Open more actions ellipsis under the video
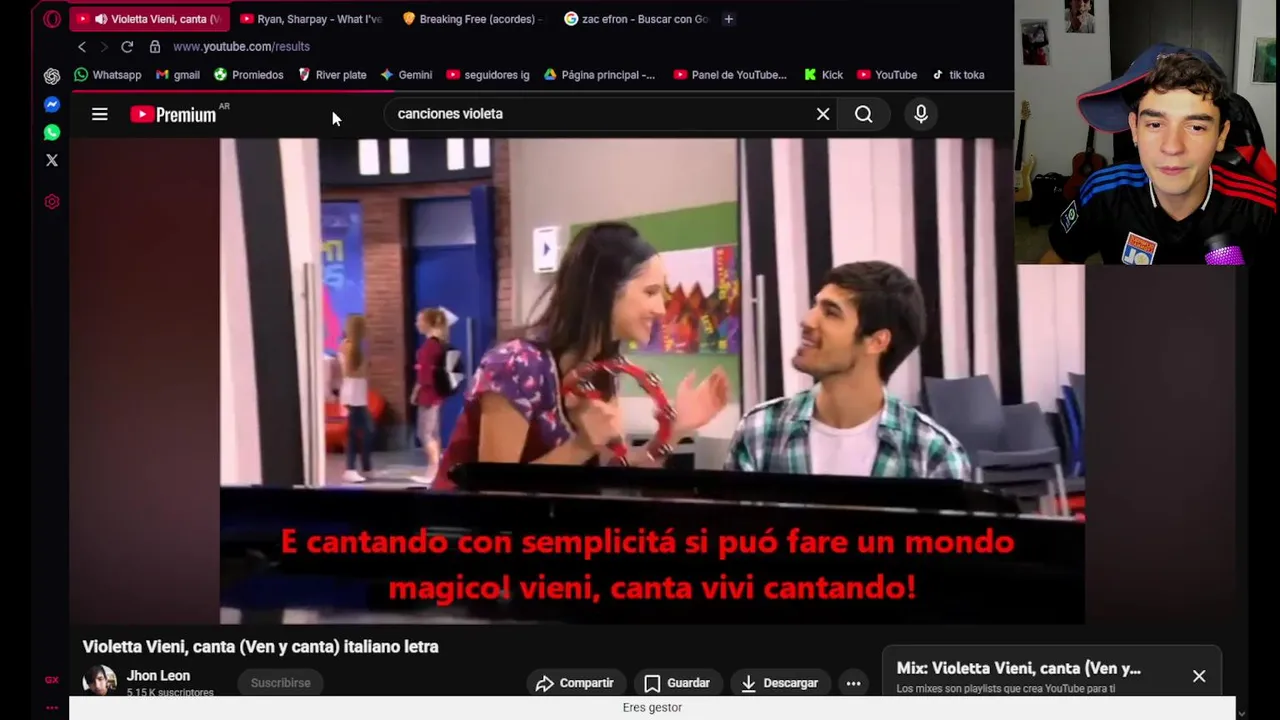The height and width of the screenshot is (720, 1280). pos(853,683)
